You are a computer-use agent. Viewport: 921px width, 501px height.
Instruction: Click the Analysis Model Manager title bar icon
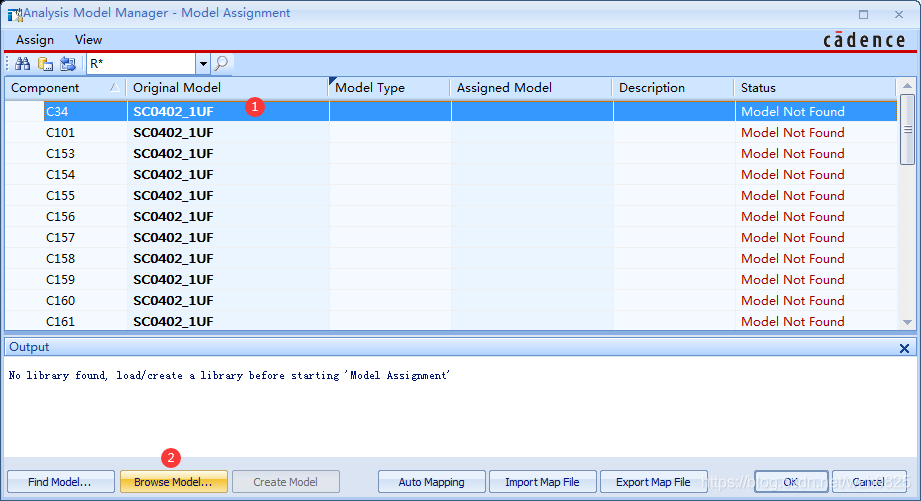(14, 14)
